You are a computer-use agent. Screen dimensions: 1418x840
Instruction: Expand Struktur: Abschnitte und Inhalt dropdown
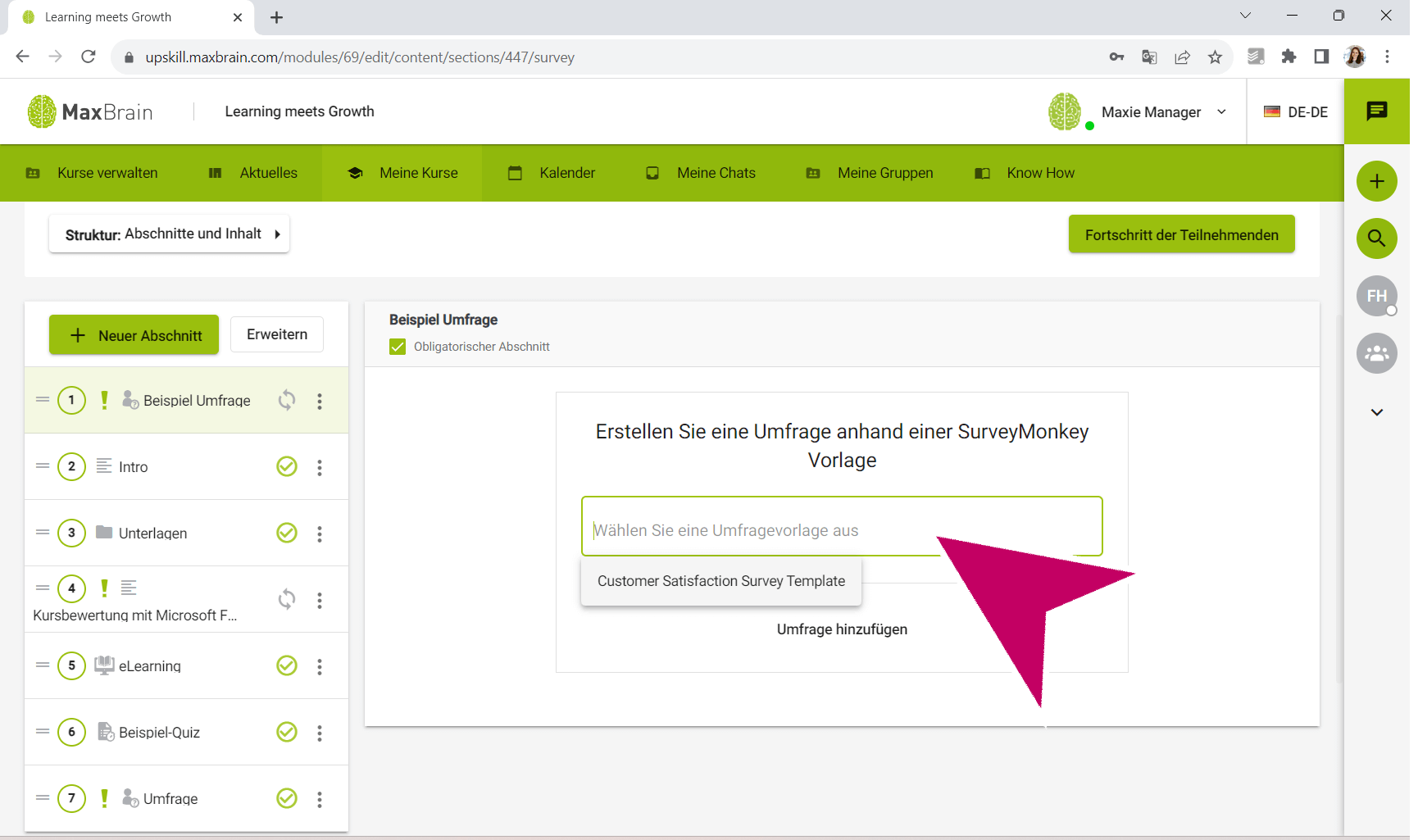coord(169,234)
